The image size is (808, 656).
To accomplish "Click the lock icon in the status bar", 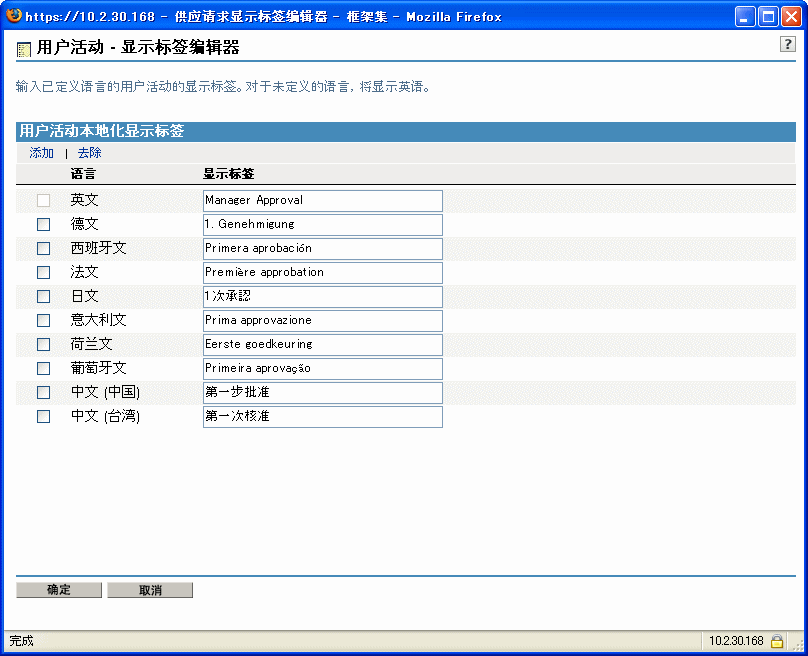I will click(775, 641).
